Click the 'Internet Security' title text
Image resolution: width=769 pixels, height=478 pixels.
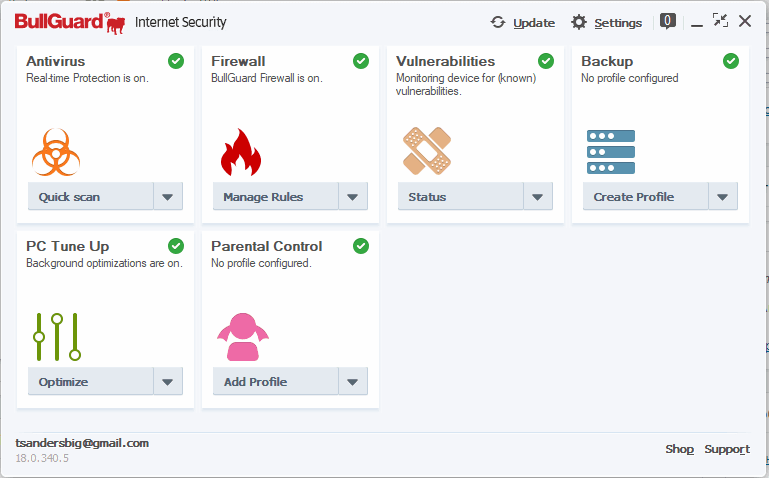point(180,22)
